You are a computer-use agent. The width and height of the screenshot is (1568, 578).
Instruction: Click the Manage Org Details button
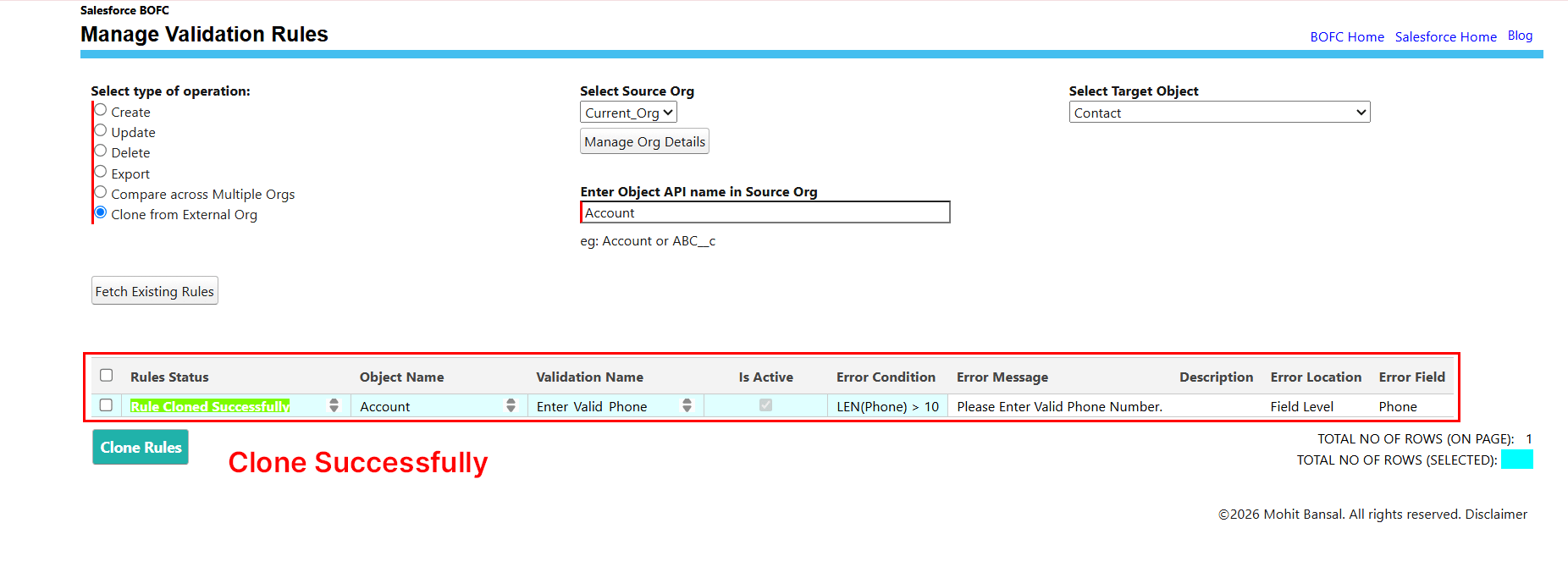coord(644,141)
